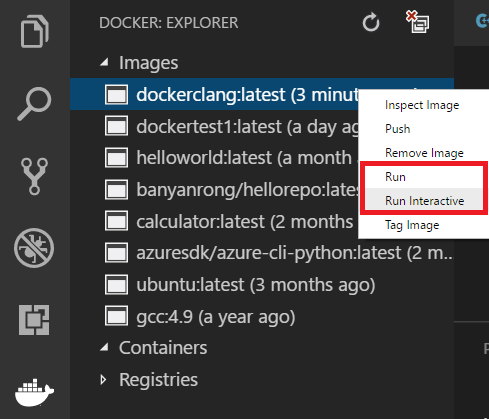
Task: Click the system prune icon in Docker Explorer header
Action: tap(418, 22)
